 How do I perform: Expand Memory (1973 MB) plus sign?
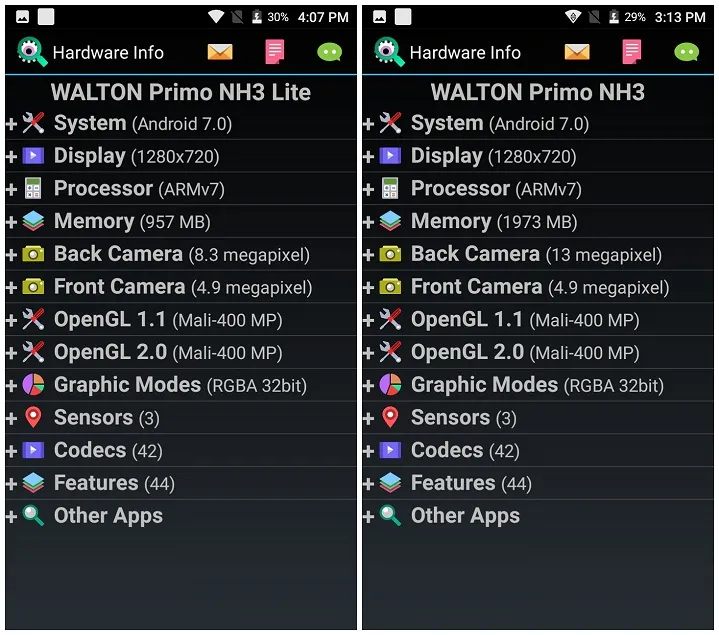368,222
